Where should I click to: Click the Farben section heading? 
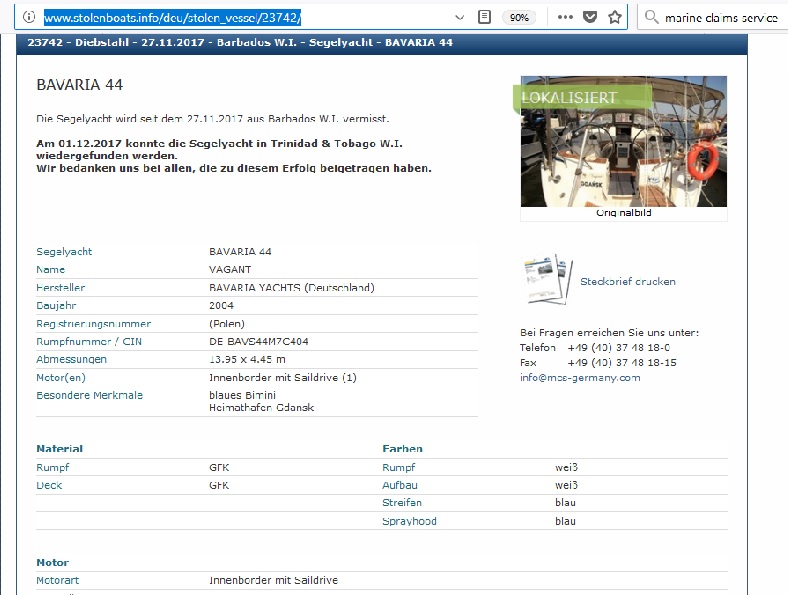point(402,448)
